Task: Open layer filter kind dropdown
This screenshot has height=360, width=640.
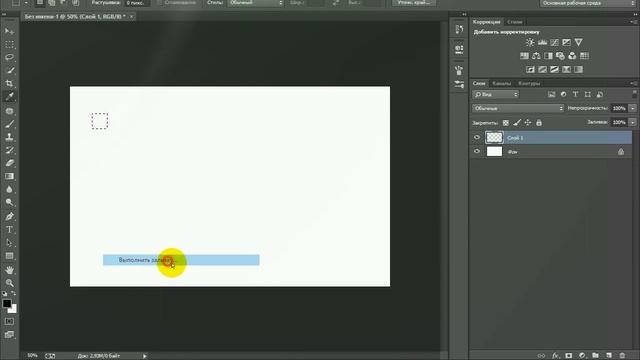Action: 496,94
